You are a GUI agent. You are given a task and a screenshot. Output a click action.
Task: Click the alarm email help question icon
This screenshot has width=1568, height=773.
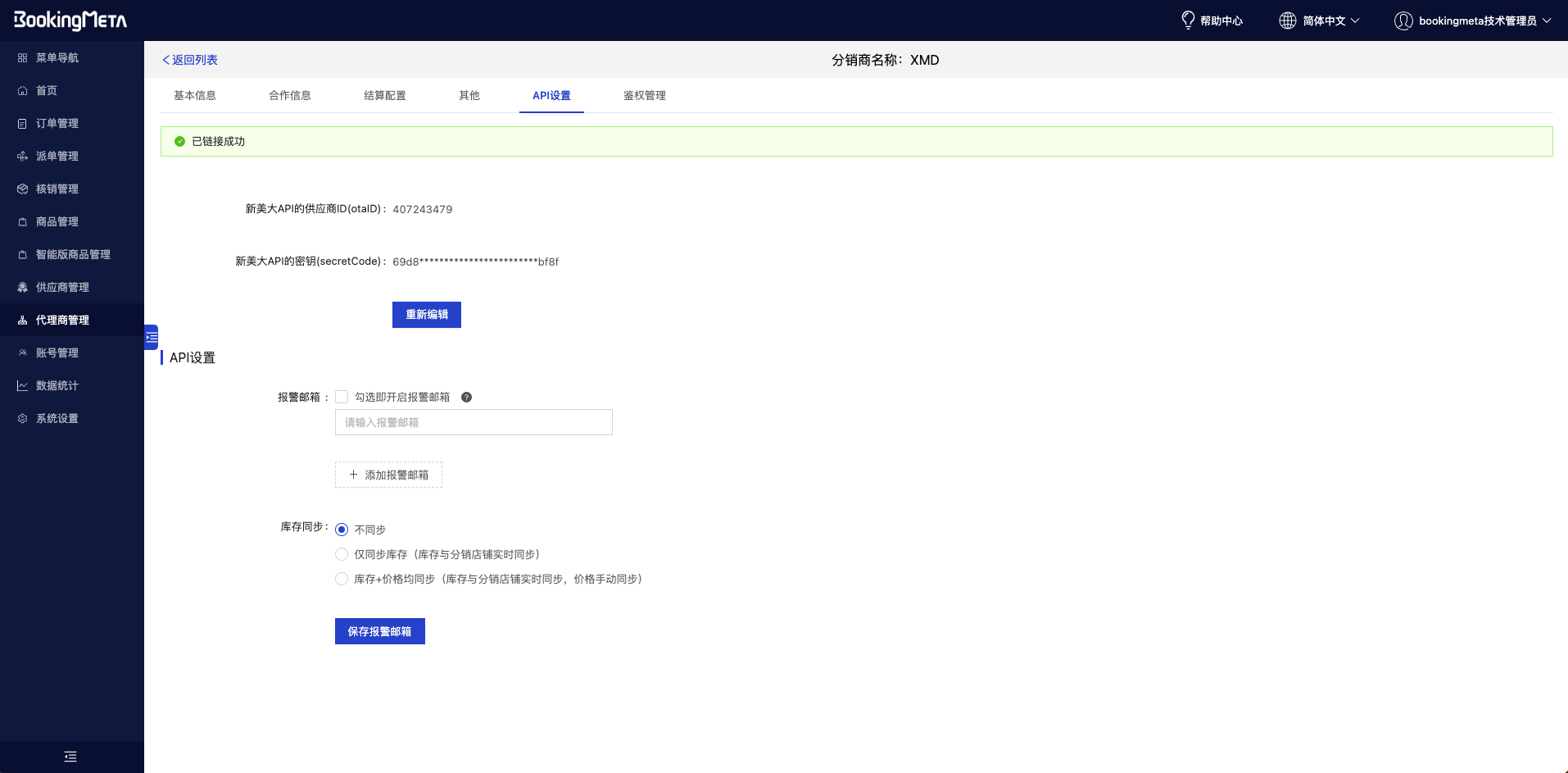point(466,398)
